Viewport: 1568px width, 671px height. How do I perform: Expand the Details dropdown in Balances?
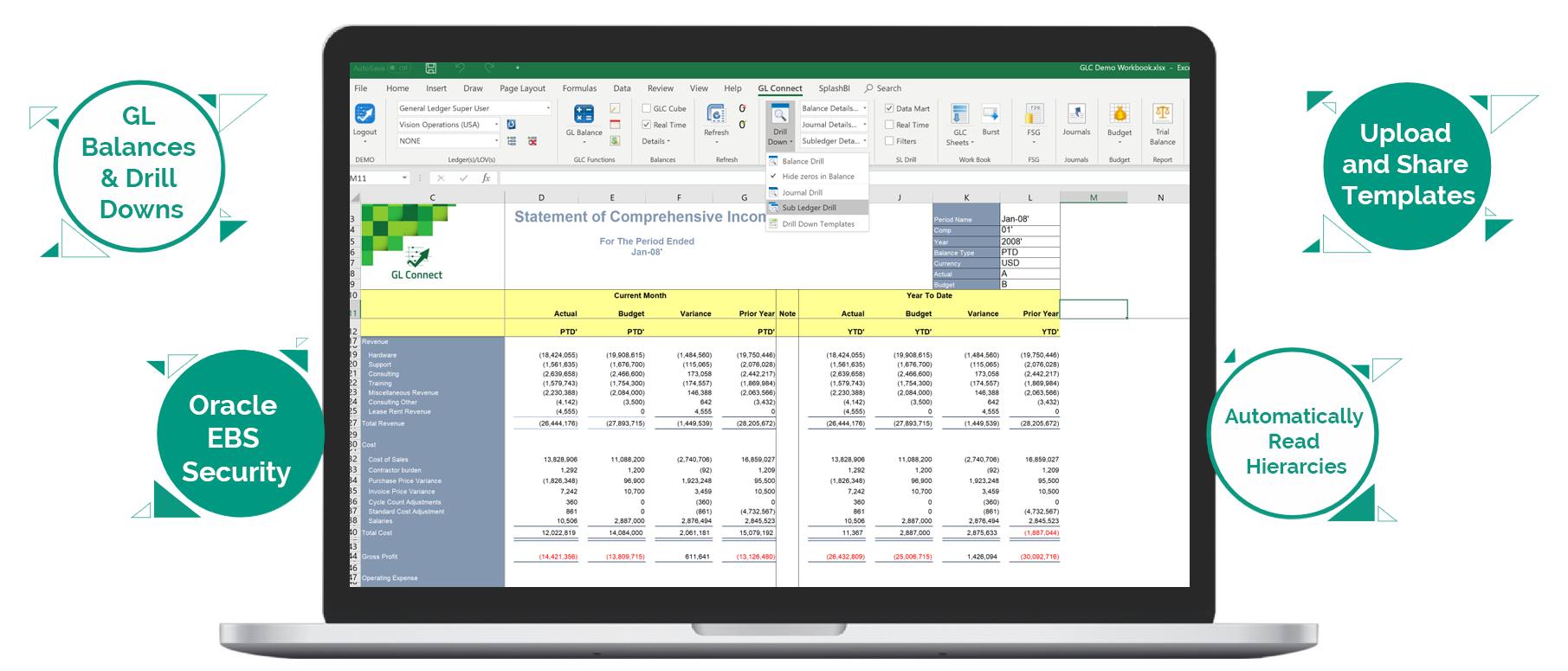(x=656, y=141)
